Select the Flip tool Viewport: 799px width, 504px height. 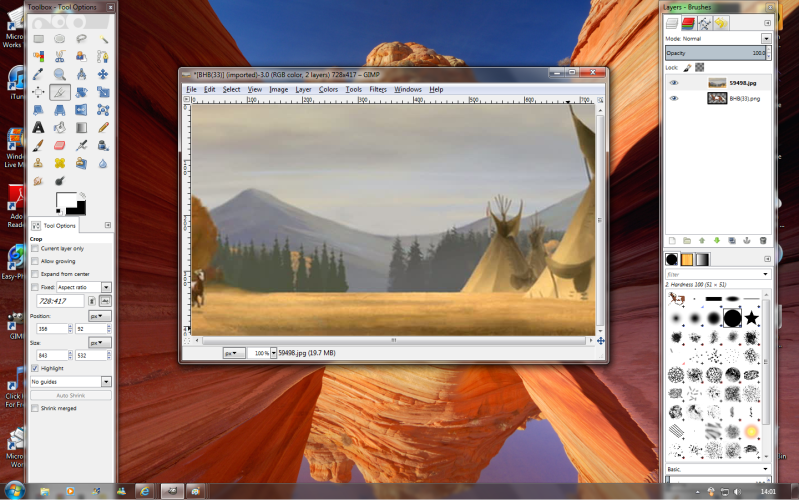pyautogui.click(x=81, y=110)
